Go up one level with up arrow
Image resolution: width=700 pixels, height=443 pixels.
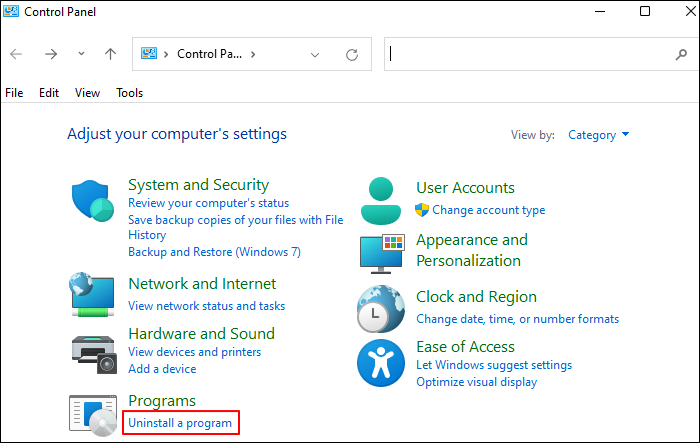point(110,54)
